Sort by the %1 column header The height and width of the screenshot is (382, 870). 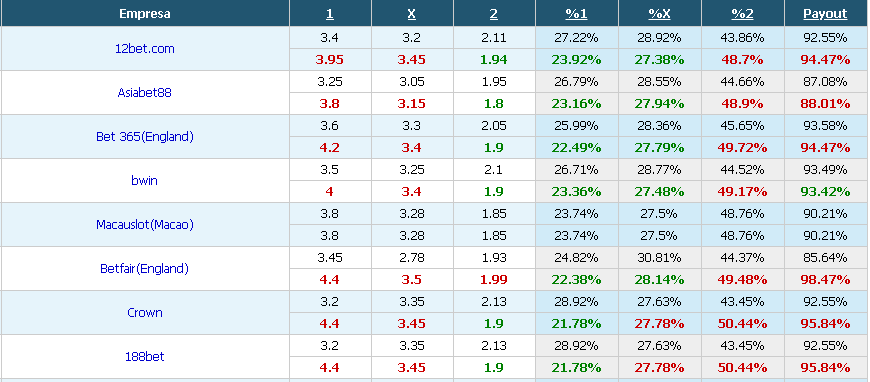(x=576, y=14)
